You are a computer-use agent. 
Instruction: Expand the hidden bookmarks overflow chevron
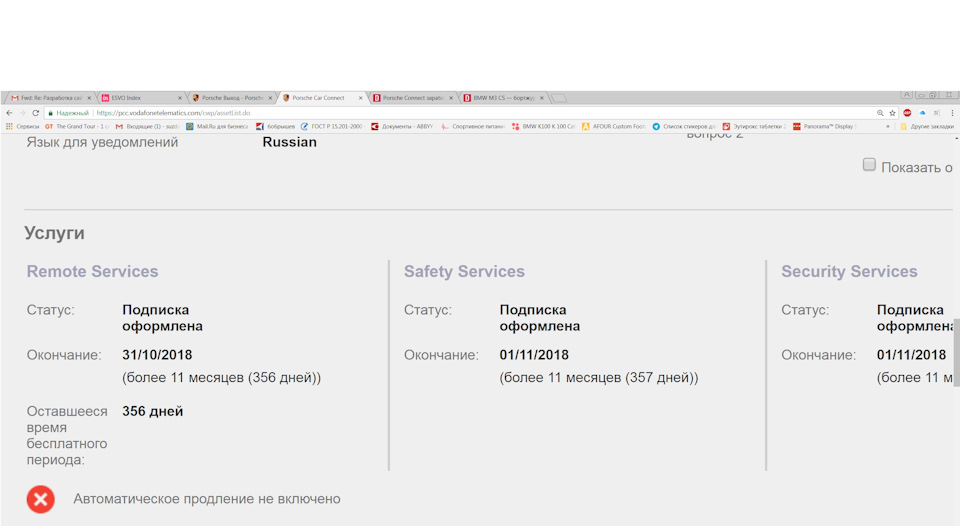(x=887, y=127)
